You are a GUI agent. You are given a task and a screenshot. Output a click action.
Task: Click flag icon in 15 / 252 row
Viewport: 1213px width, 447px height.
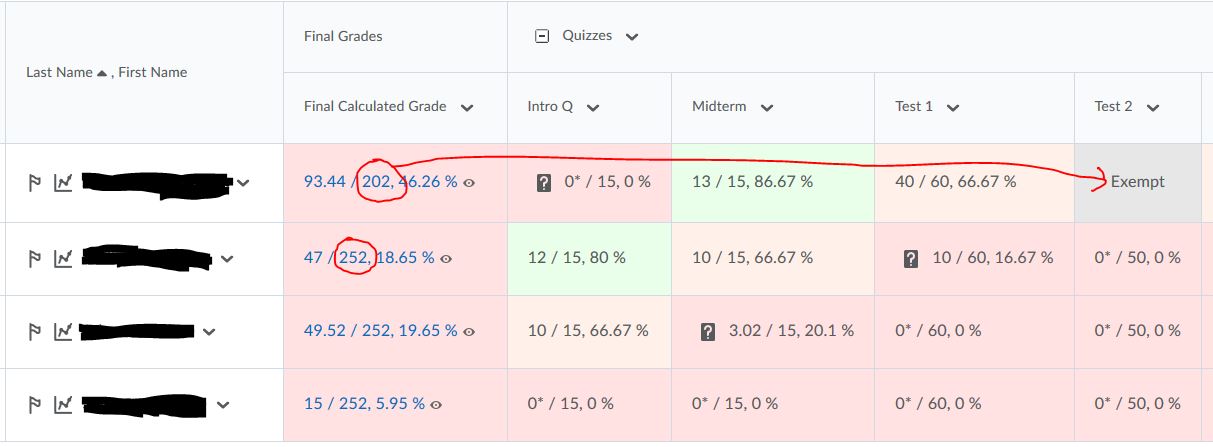click(x=36, y=405)
